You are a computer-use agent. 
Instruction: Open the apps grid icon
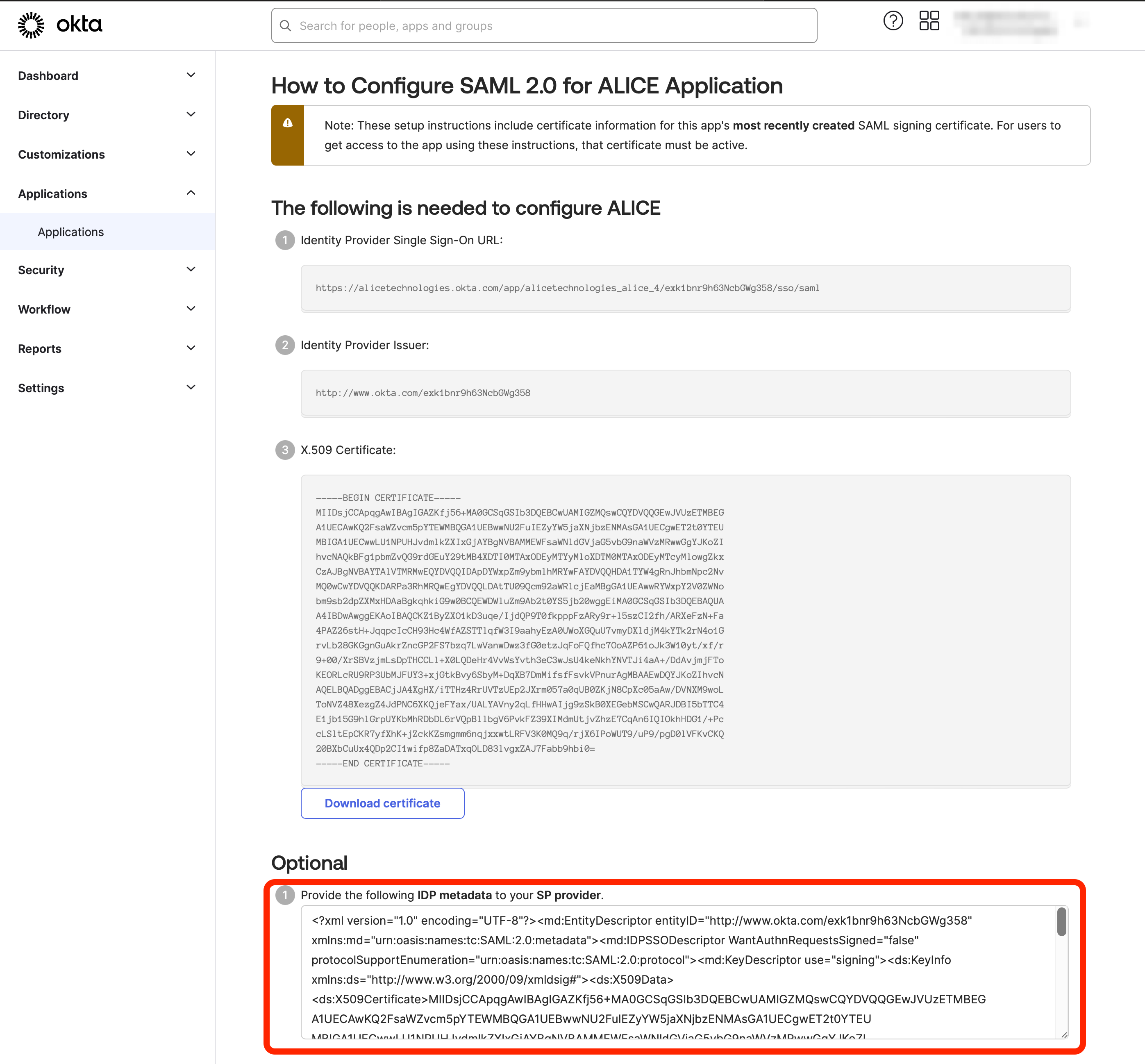tap(929, 21)
